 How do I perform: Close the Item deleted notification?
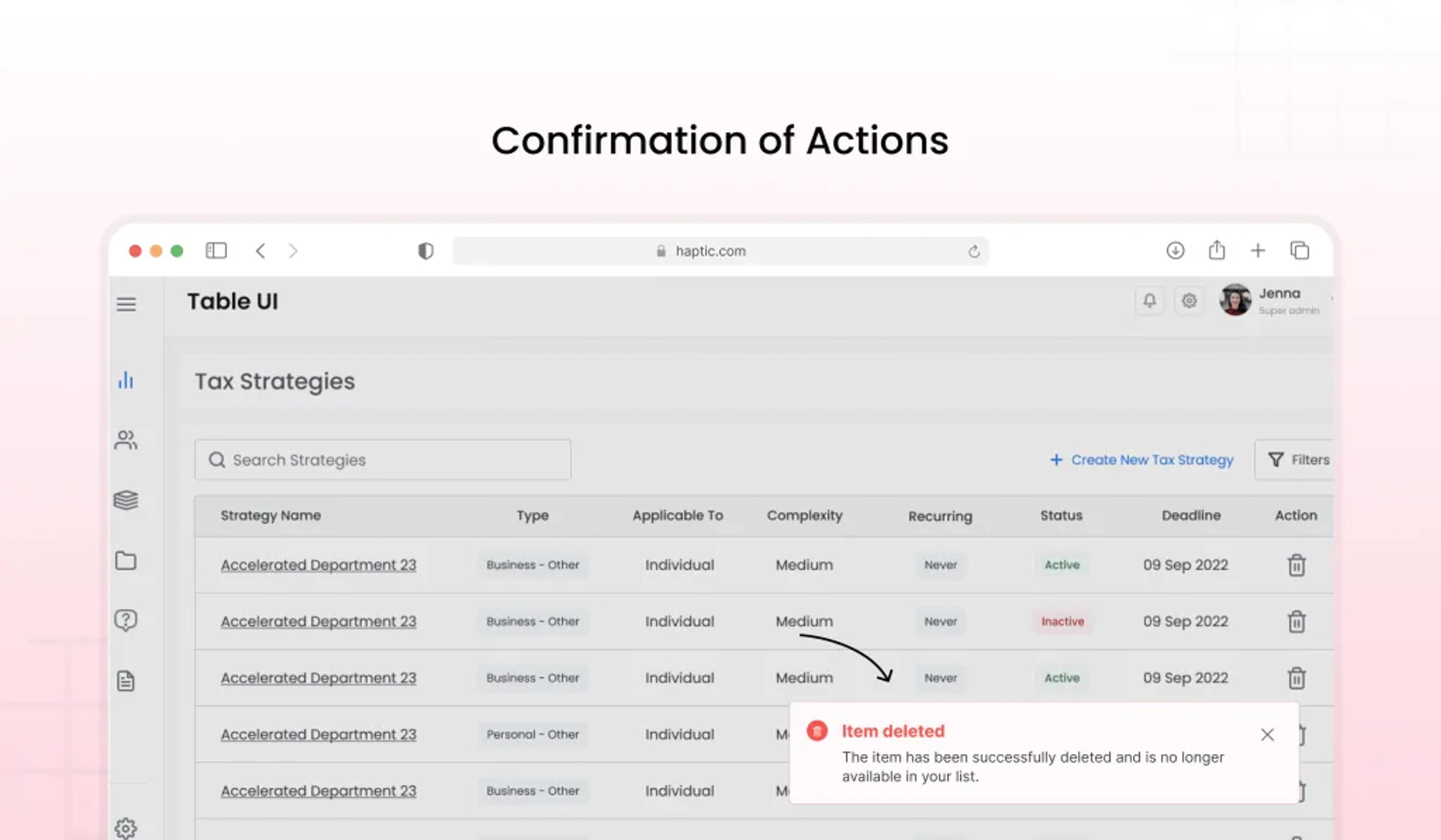click(1267, 735)
